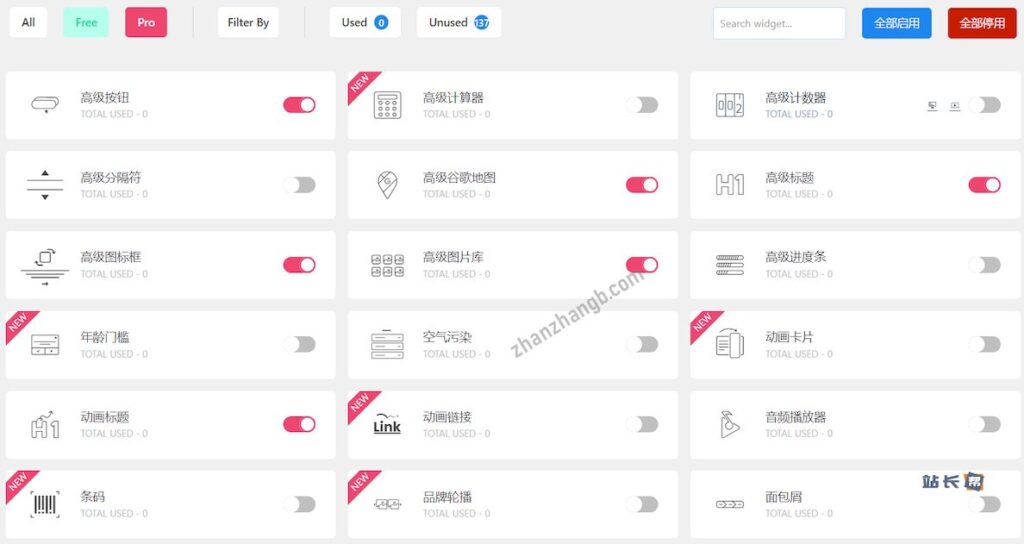
Task: Click the 条码 widget name
Action: [93, 497]
